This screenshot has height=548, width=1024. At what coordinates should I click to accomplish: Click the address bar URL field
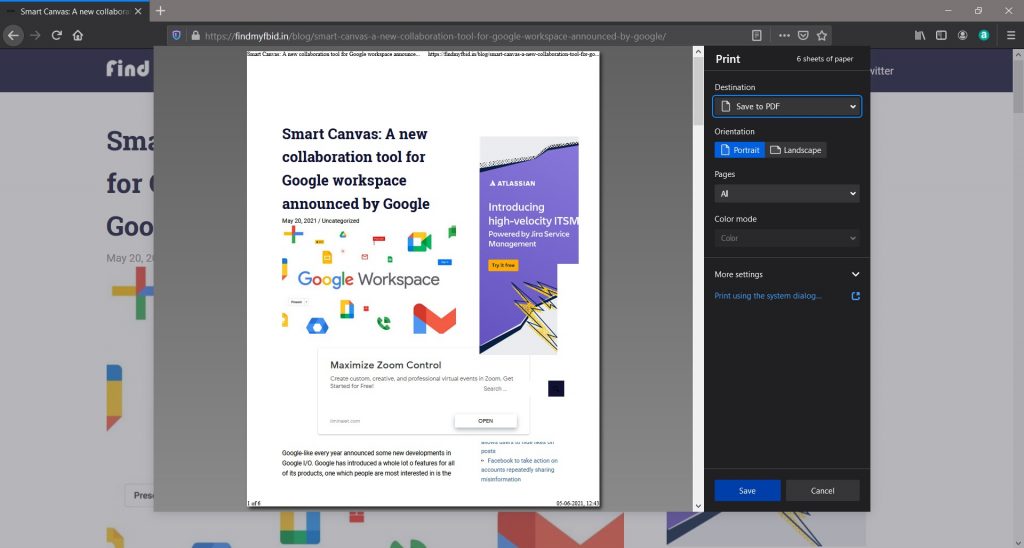pyautogui.click(x=434, y=36)
